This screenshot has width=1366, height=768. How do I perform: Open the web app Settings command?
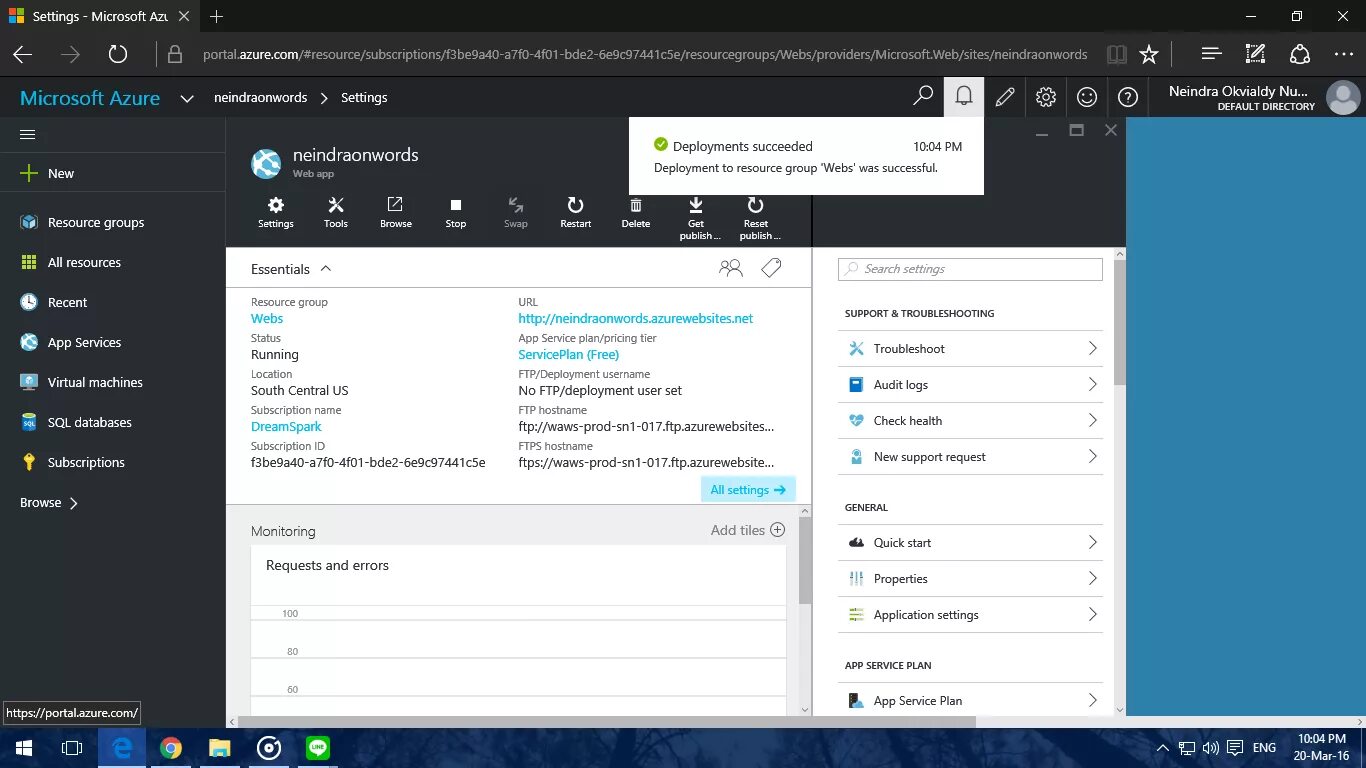pyautogui.click(x=276, y=212)
